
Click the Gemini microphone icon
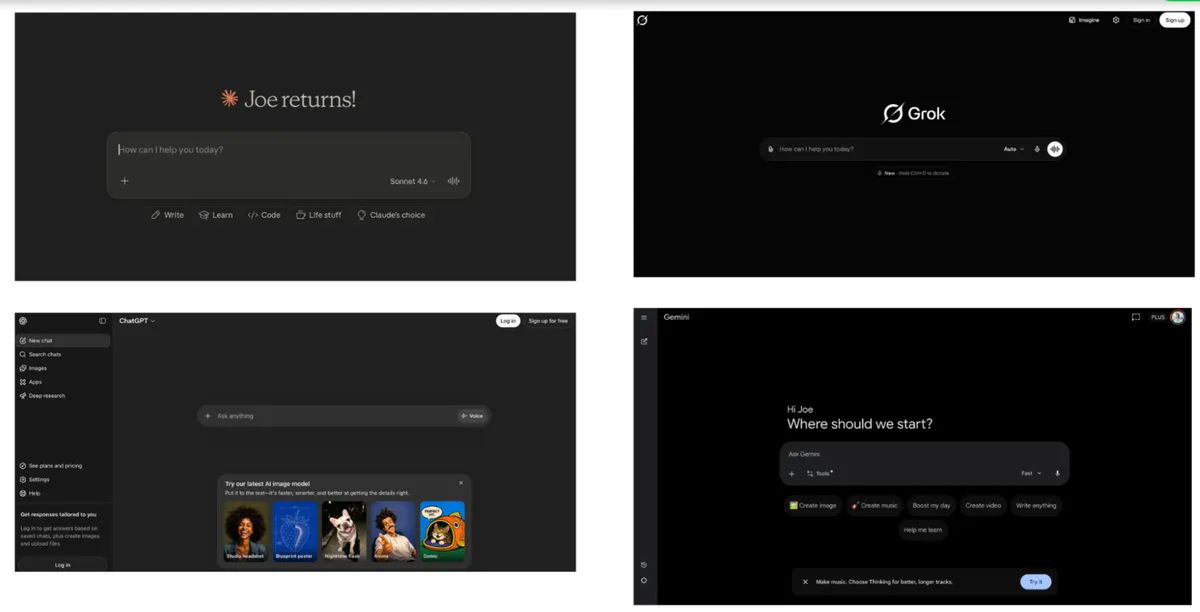click(x=1057, y=473)
